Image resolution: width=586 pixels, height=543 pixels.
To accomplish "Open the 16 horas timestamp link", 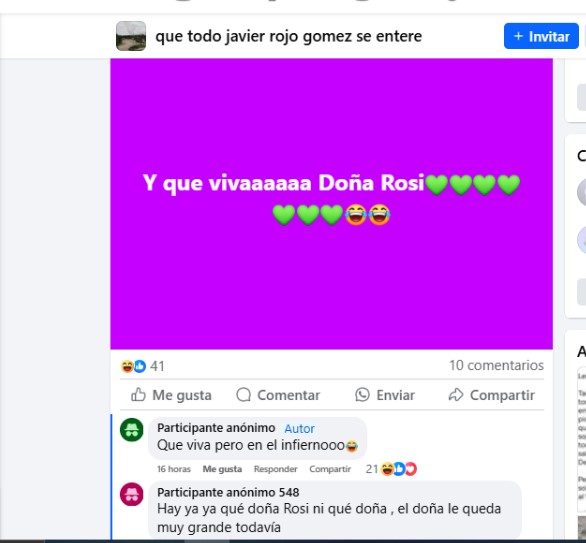I will pyautogui.click(x=174, y=469).
